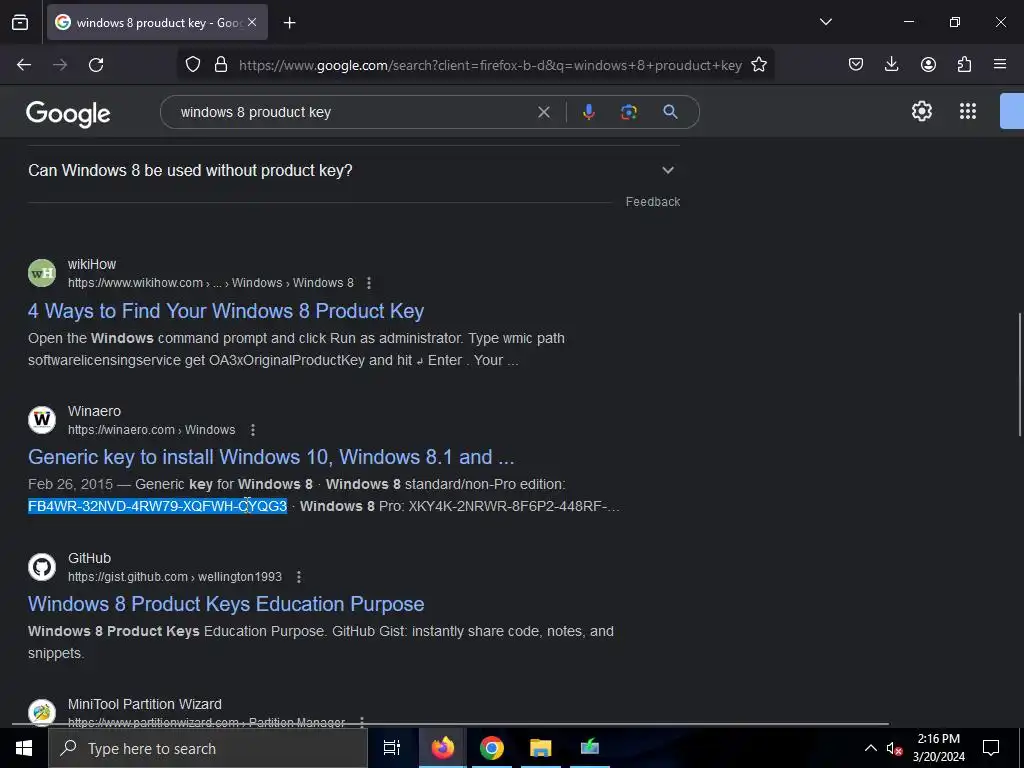Click gist.github.com URL breadcrumb
Image resolution: width=1024 pixels, height=768 pixels.
tap(175, 577)
